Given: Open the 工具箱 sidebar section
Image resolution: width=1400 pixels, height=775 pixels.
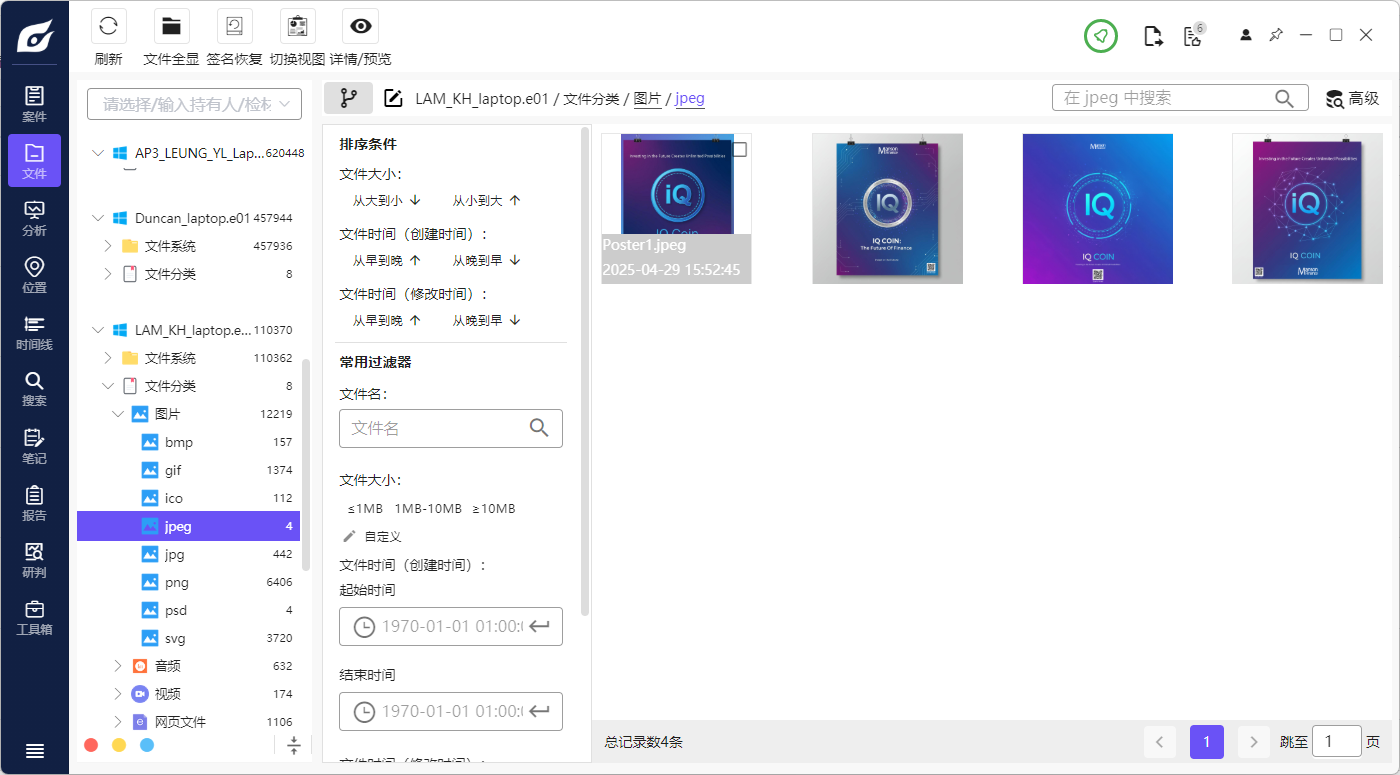Looking at the screenshot, I should pyautogui.click(x=34, y=617).
